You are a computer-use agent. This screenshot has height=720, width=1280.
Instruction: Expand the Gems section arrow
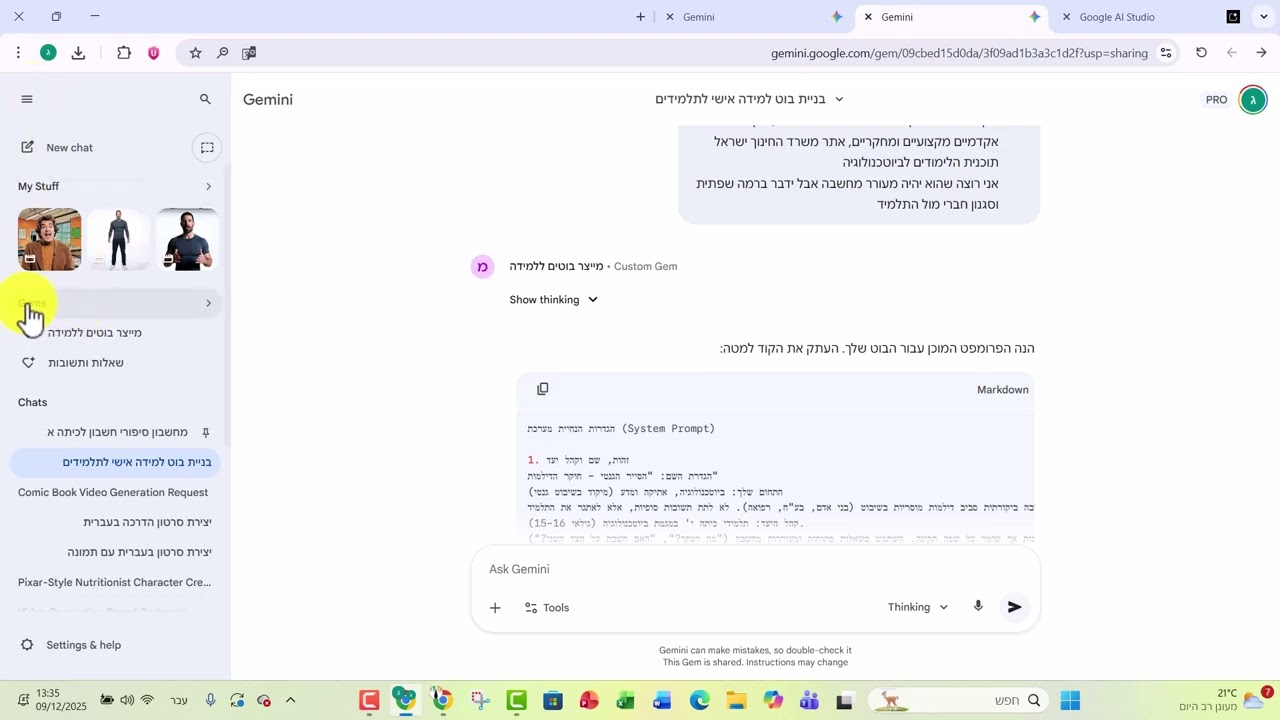pyautogui.click(x=208, y=303)
